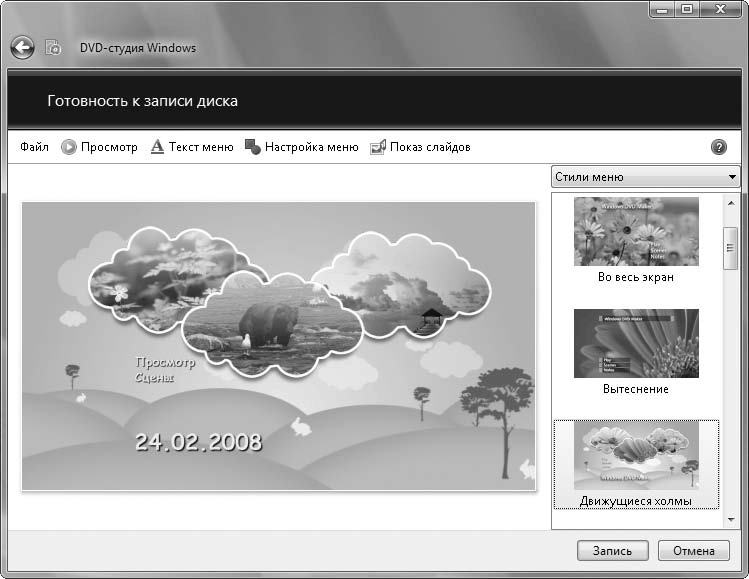Click the 24.02.2008 disc title in preview

[x=198, y=441]
